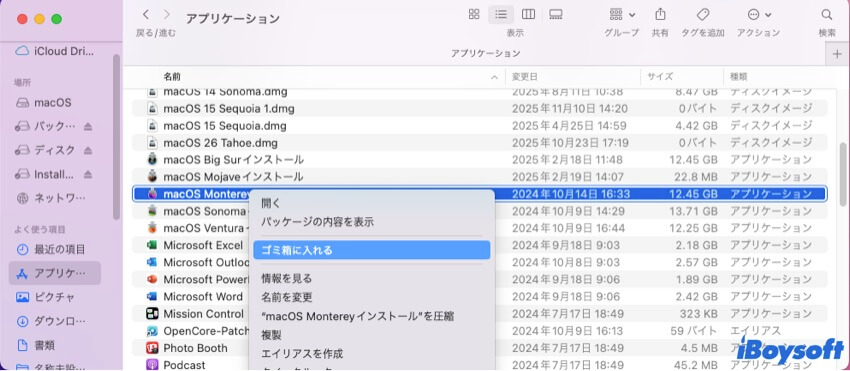The width and height of the screenshot is (850, 371).
Task: Open the Share button in toolbar
Action: click(x=660, y=15)
